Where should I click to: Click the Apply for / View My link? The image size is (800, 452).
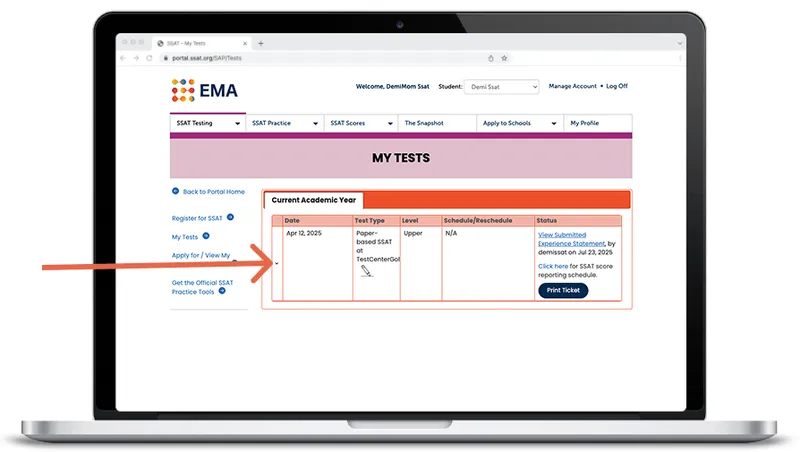point(201,255)
